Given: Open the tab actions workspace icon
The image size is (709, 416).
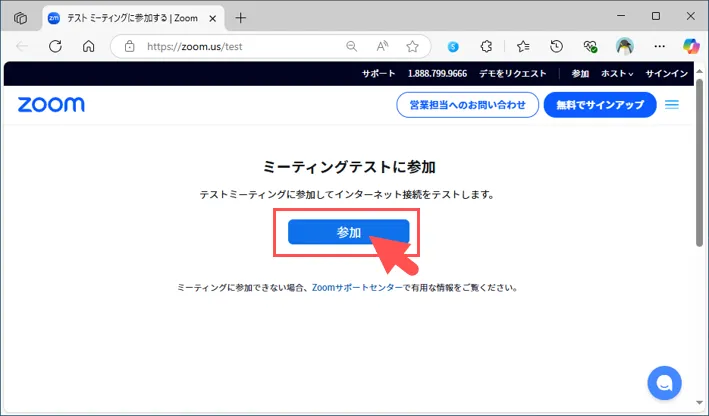Looking at the screenshot, I should click(x=20, y=18).
